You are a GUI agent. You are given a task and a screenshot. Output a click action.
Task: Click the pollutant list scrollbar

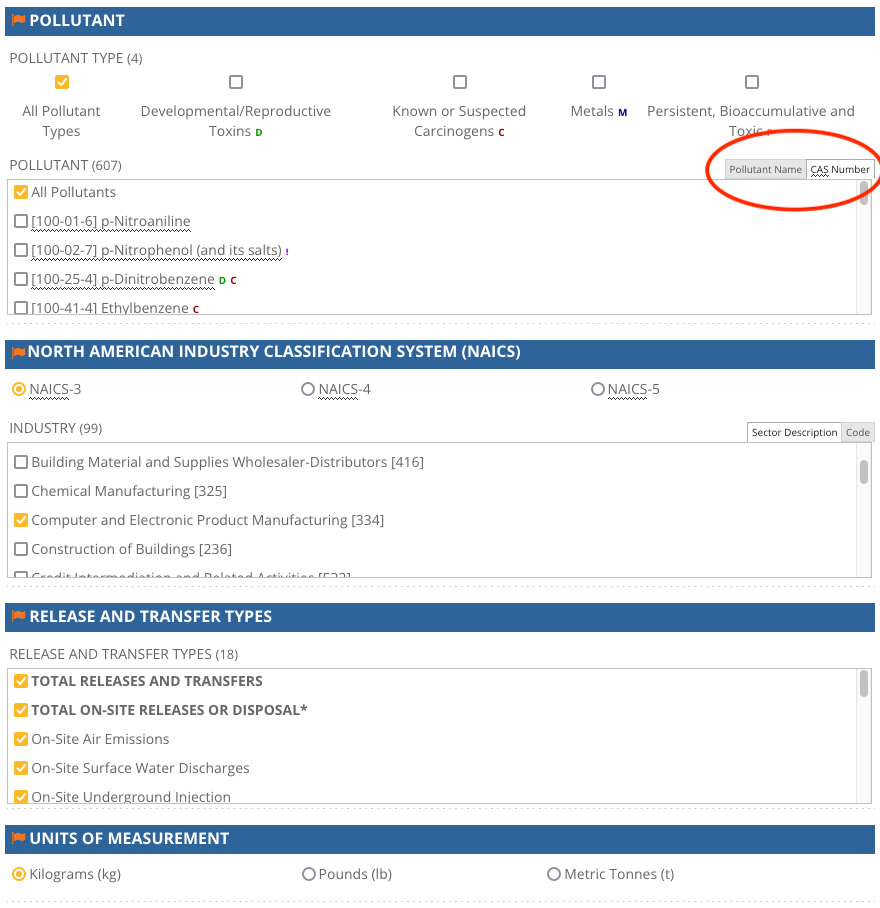[864, 194]
